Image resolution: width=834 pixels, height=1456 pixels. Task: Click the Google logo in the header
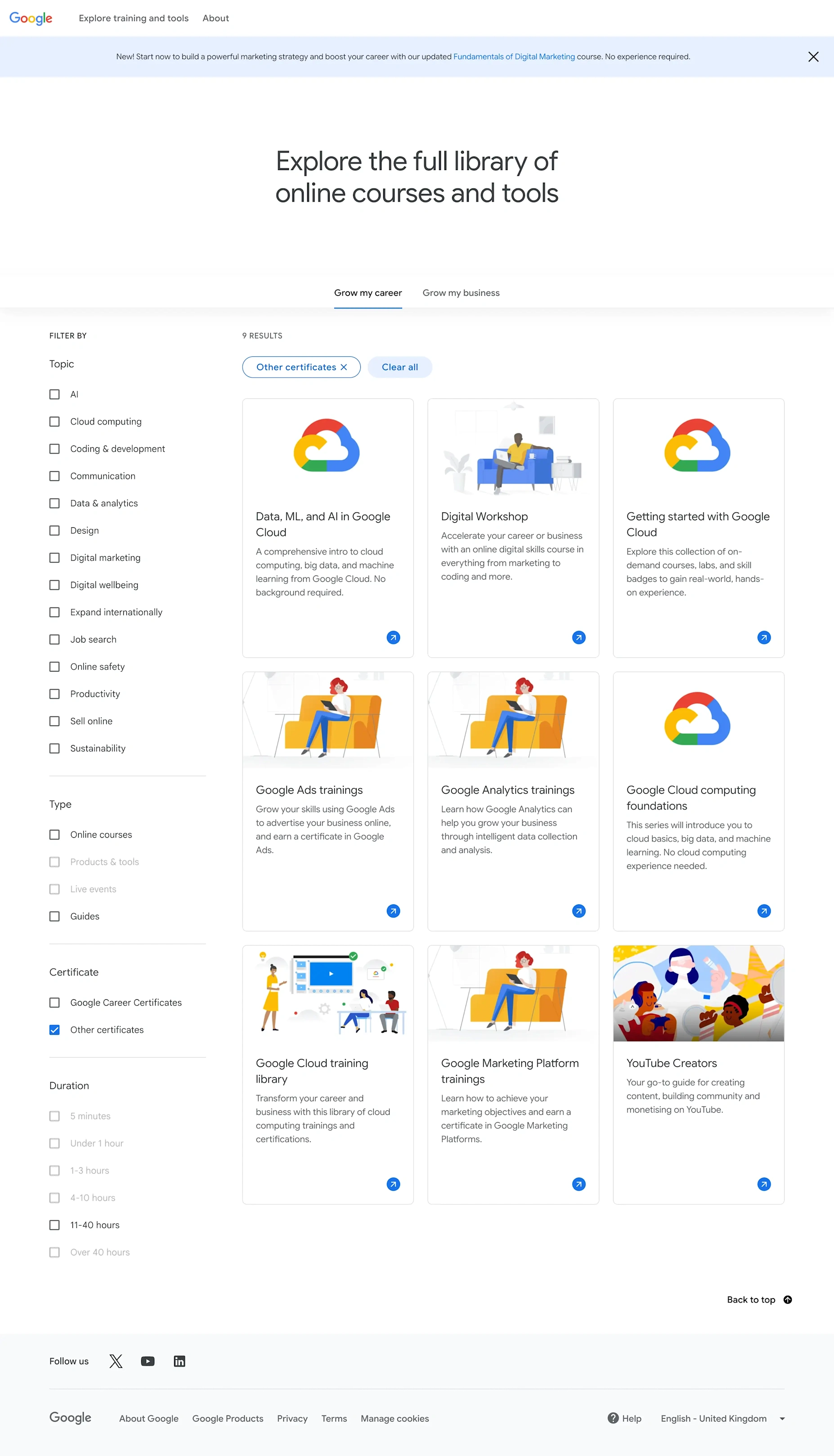pos(30,18)
